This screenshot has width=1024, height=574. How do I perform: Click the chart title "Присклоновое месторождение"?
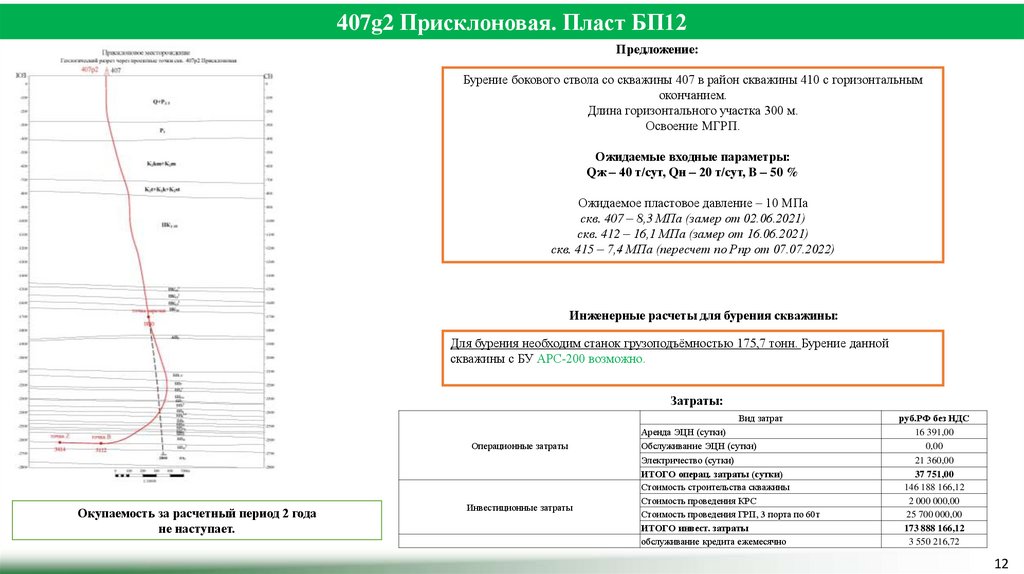point(146,52)
